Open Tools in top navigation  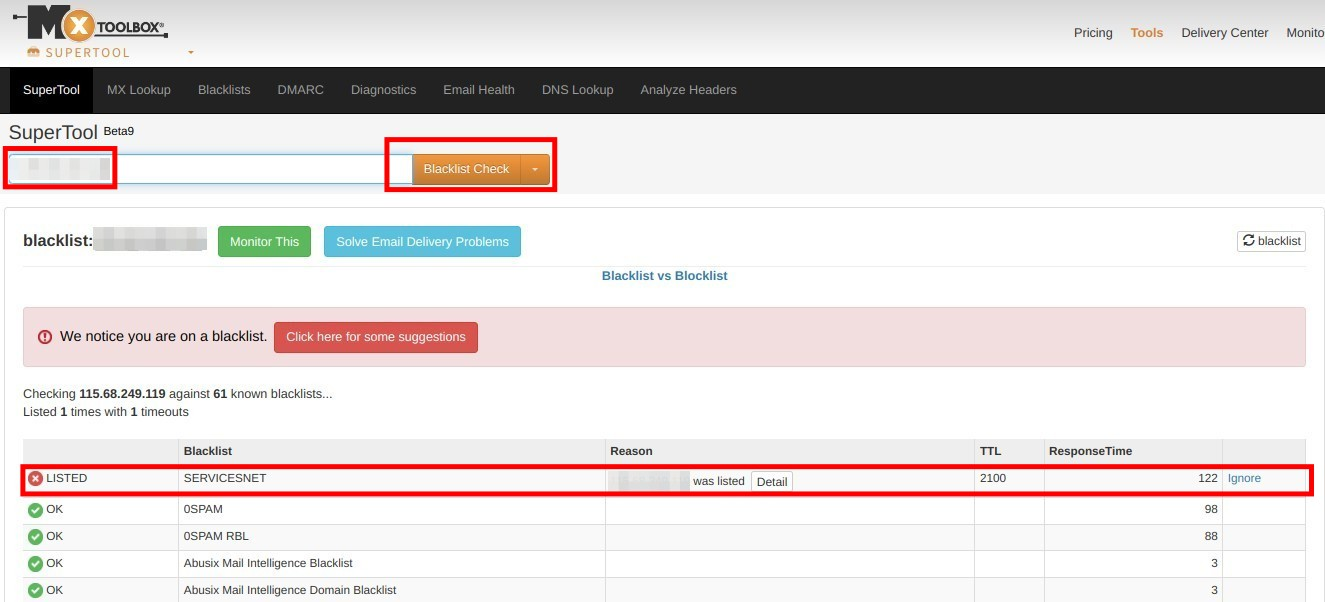coord(1147,33)
